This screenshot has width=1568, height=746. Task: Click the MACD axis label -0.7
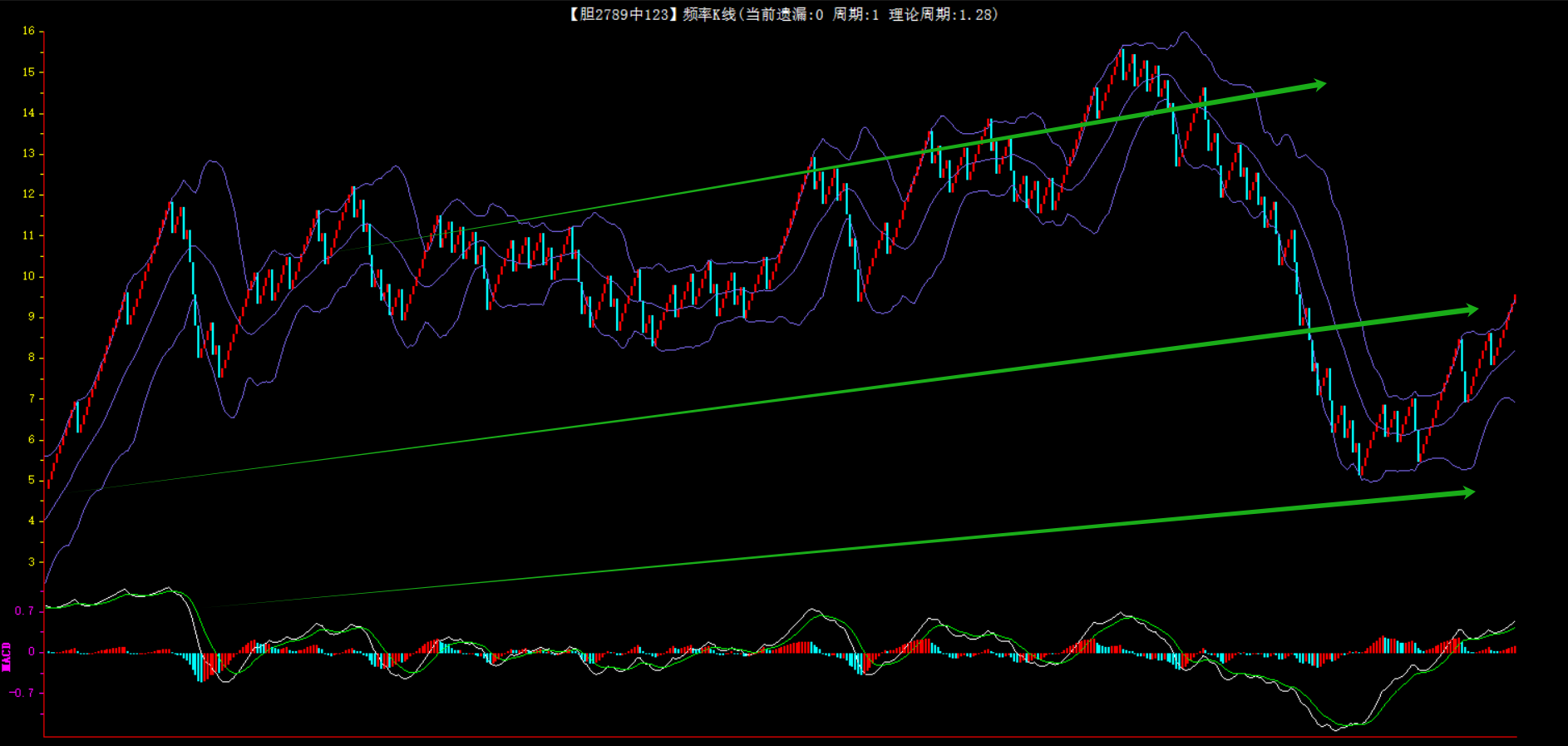[x=22, y=693]
